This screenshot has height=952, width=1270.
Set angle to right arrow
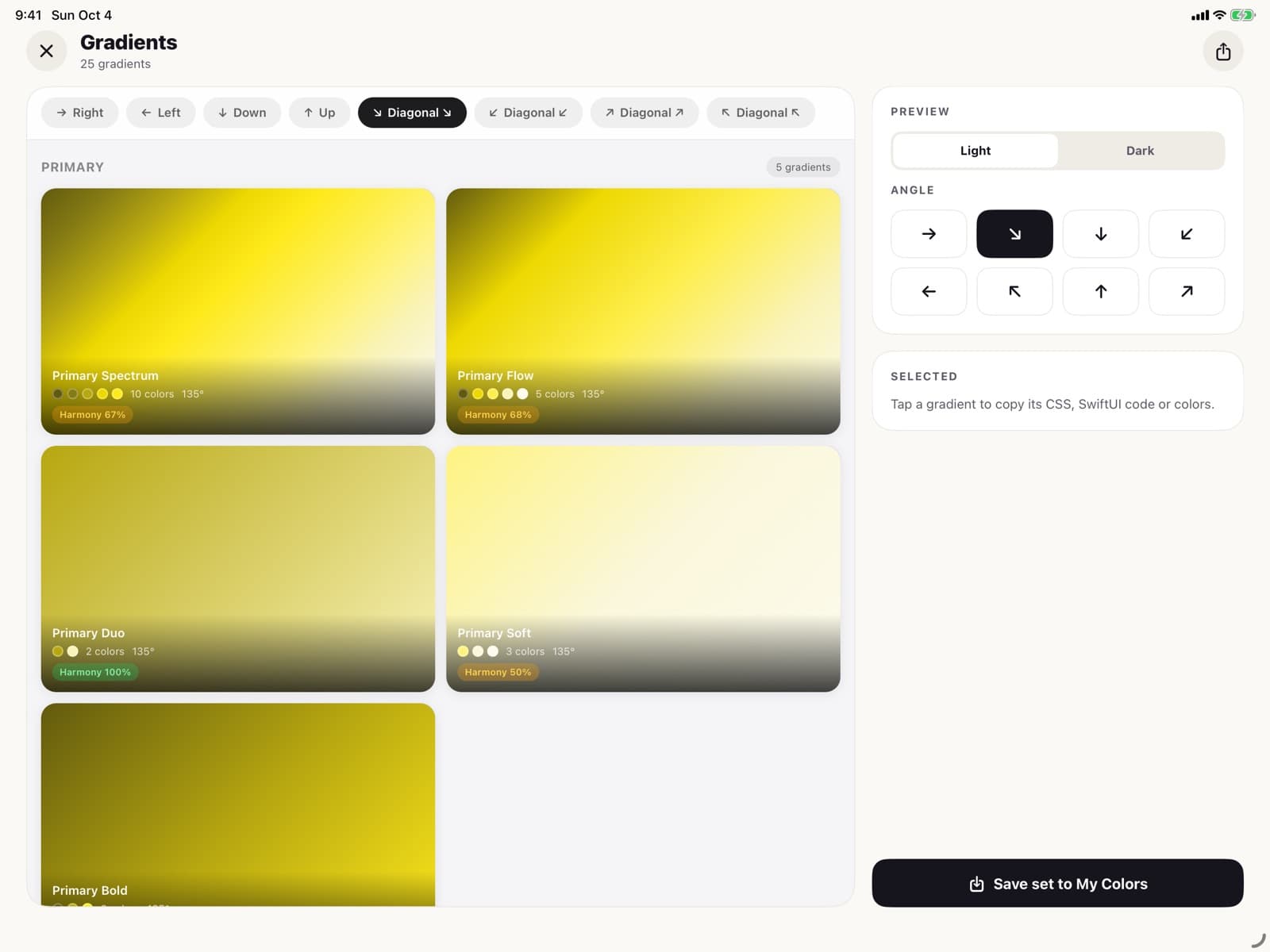click(x=929, y=234)
